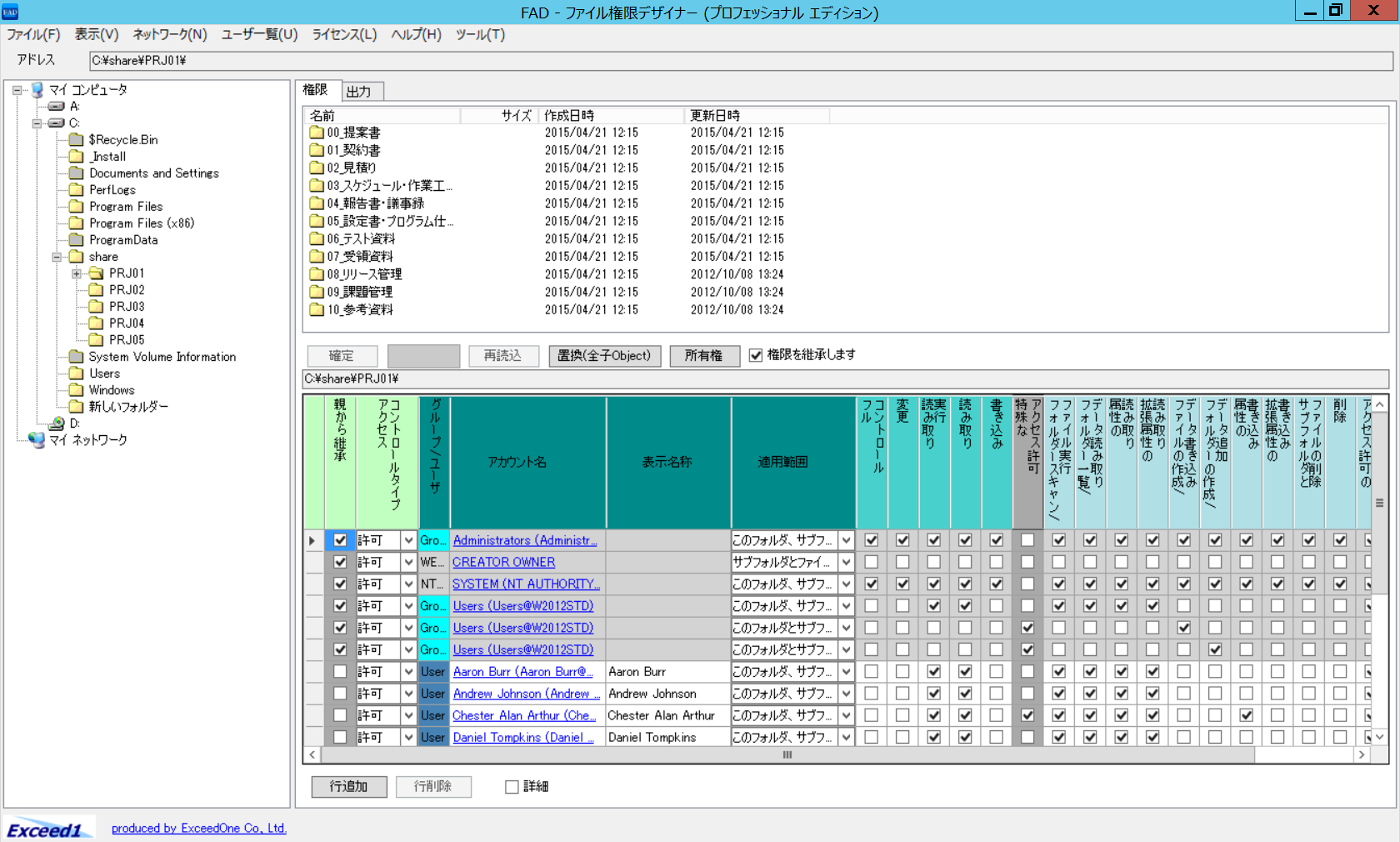Open access type dropdown for CREATOR OWNER row

click(x=408, y=562)
